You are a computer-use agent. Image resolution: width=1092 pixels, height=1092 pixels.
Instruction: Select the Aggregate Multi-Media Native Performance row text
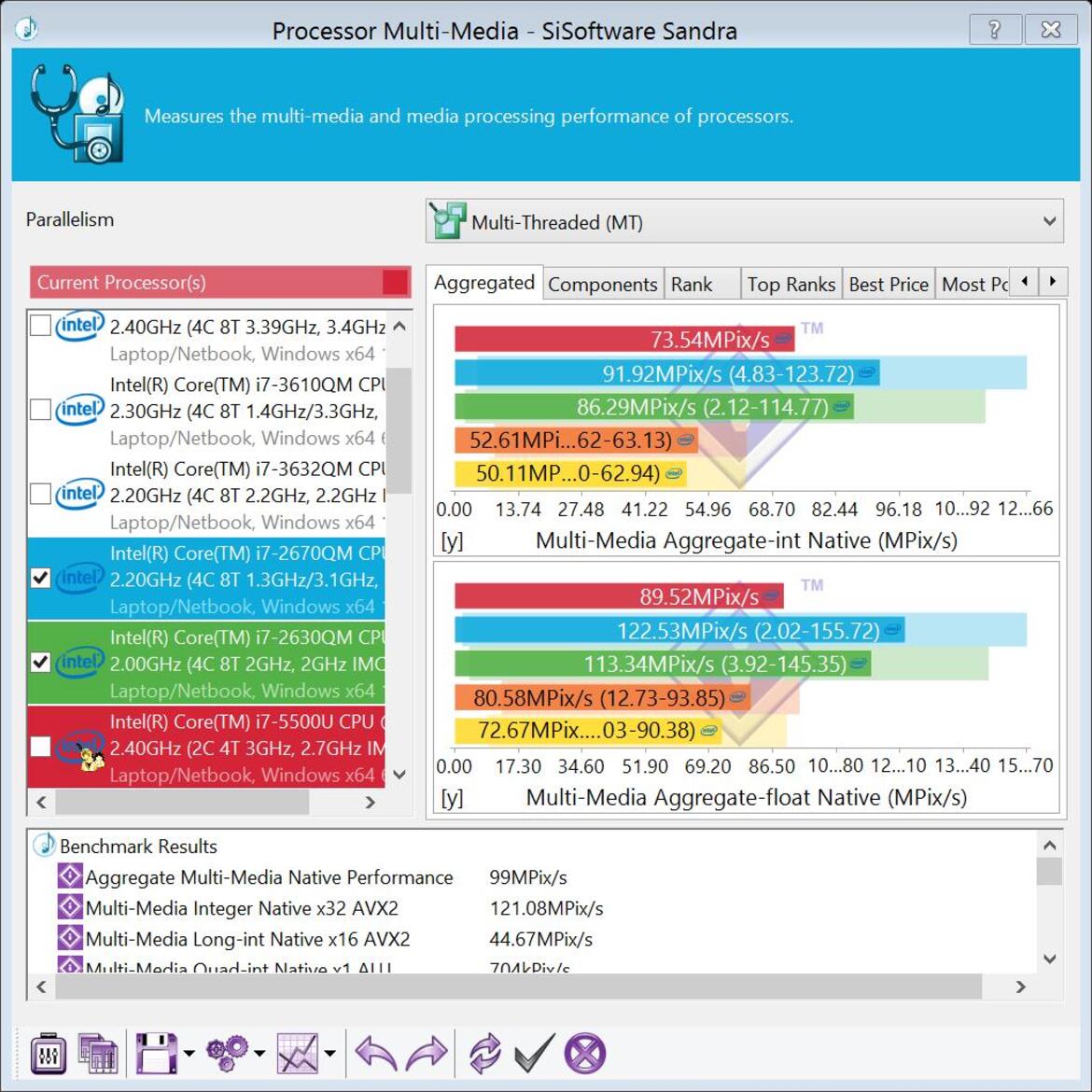(269, 876)
